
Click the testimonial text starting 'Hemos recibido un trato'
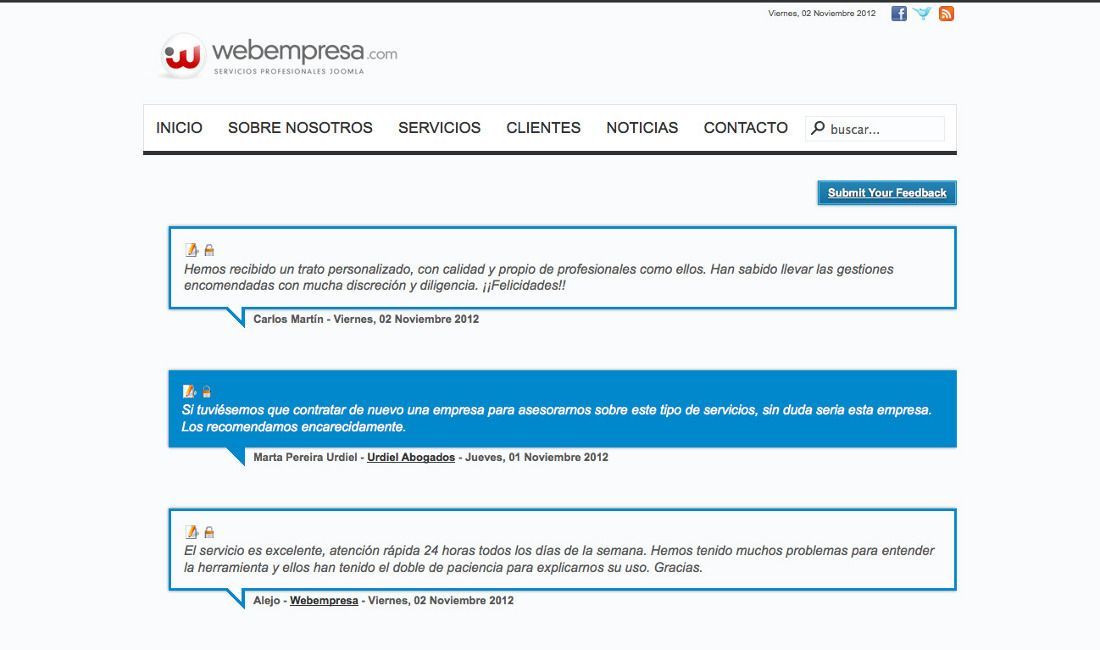pos(539,277)
